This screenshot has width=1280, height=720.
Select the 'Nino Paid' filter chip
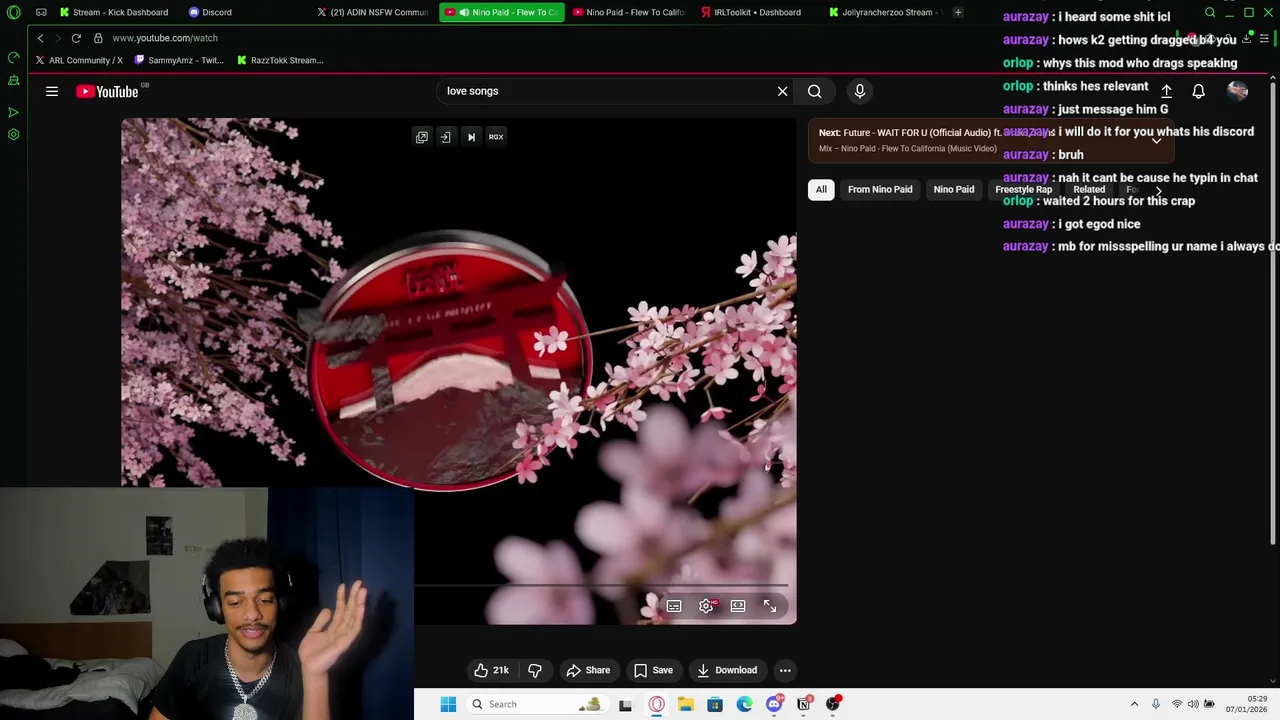(954, 189)
